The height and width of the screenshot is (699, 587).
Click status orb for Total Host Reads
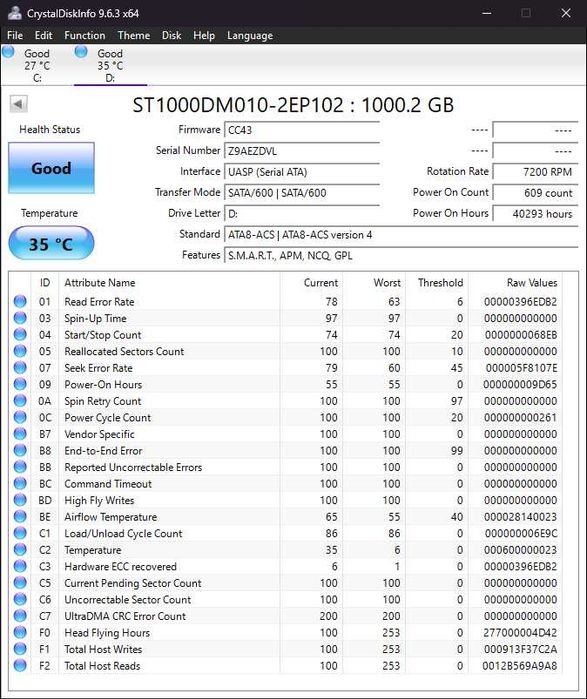[20, 666]
